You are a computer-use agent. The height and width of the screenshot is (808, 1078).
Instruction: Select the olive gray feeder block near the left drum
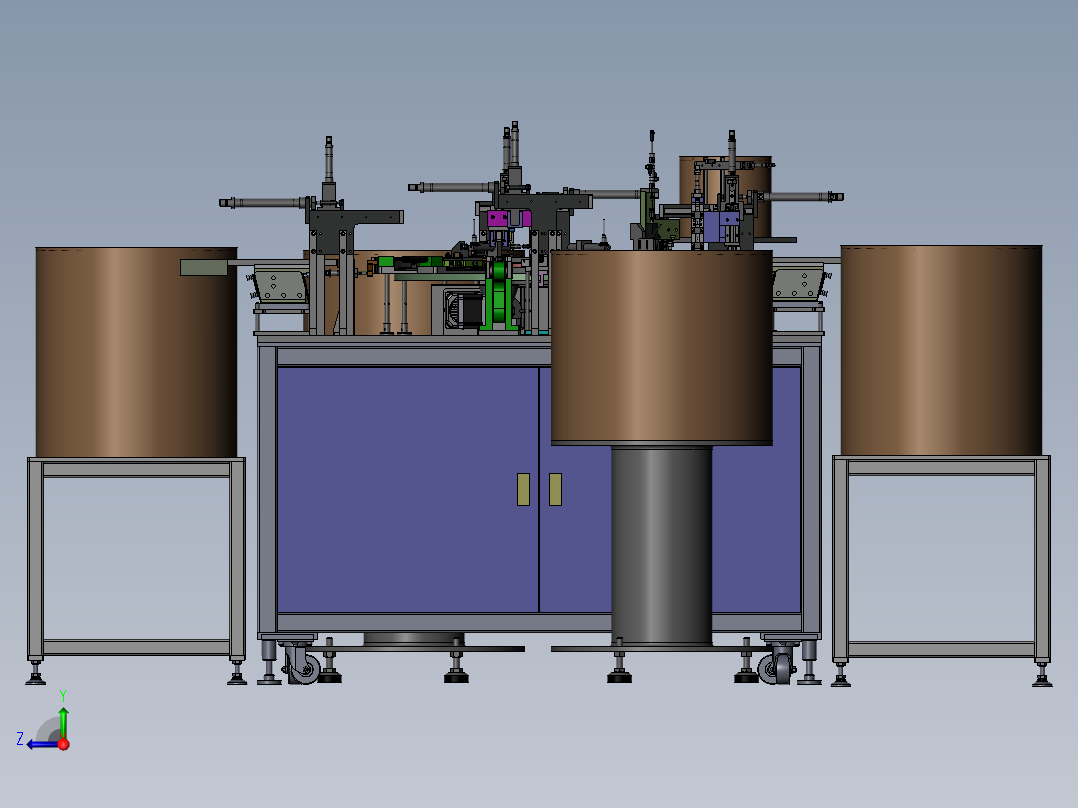pyautogui.click(x=204, y=267)
